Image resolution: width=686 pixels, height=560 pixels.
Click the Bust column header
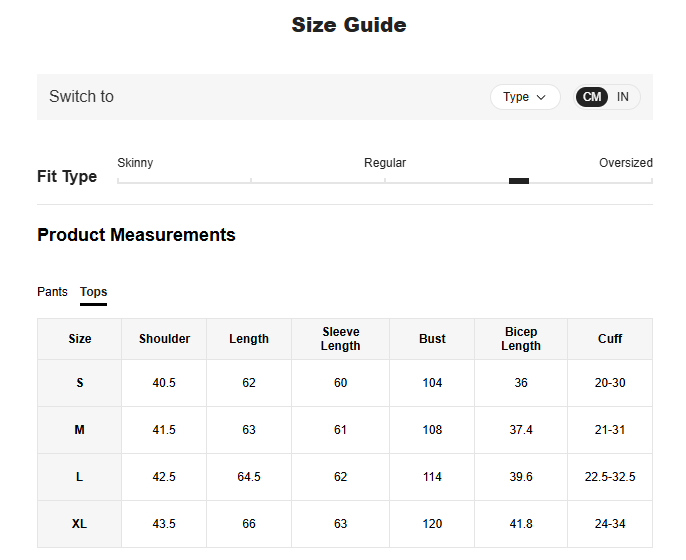pyautogui.click(x=432, y=339)
